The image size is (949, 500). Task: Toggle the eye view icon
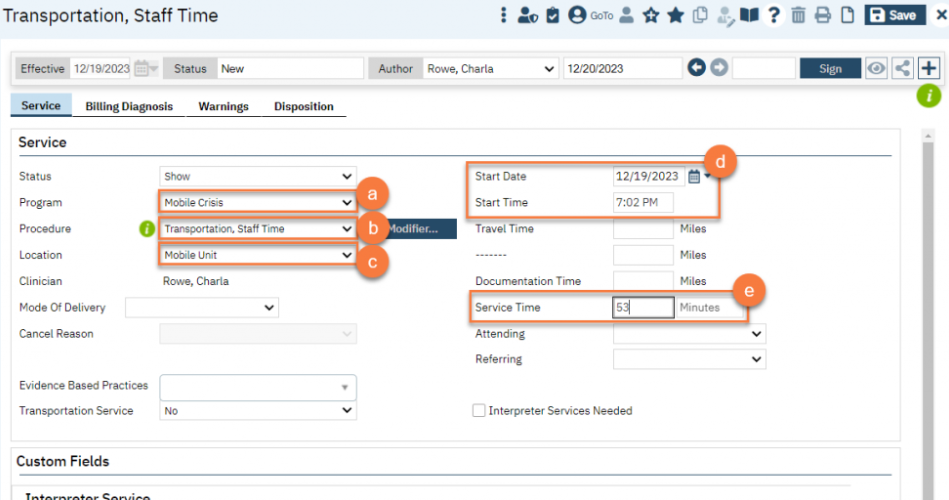coord(877,68)
